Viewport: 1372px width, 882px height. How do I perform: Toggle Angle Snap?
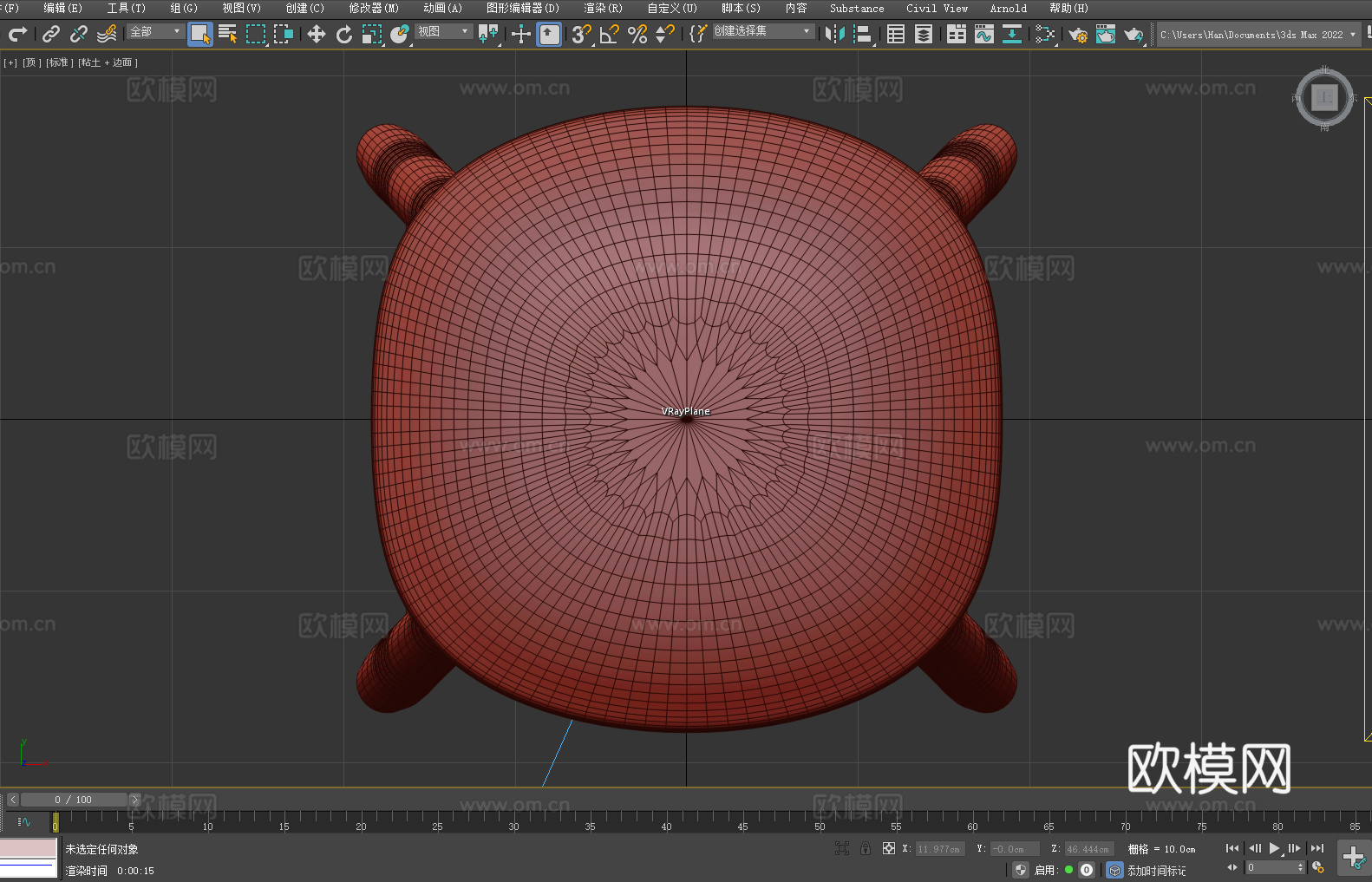point(610,34)
